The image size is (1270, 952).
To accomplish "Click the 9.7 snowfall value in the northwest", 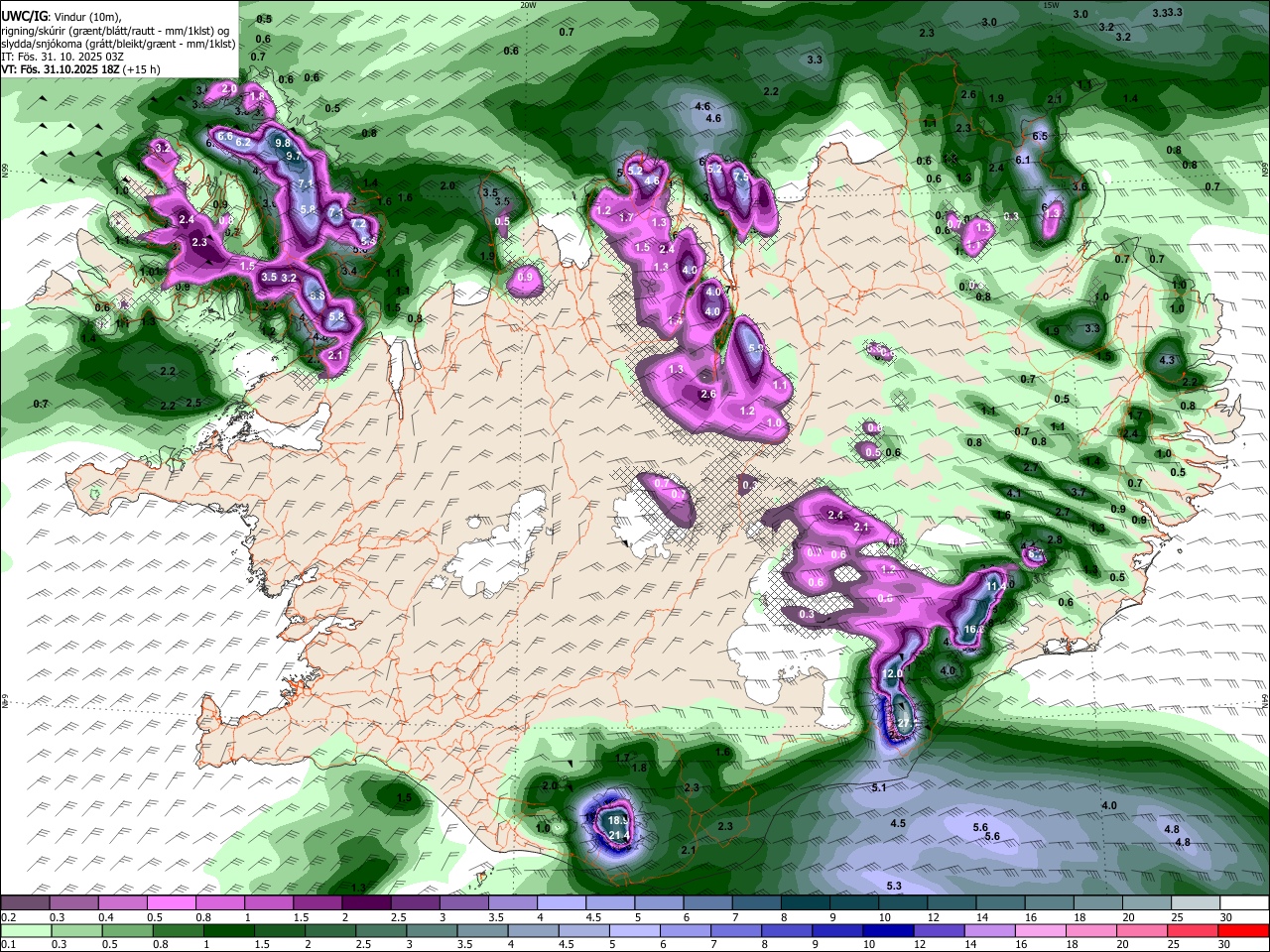I will point(294,157).
